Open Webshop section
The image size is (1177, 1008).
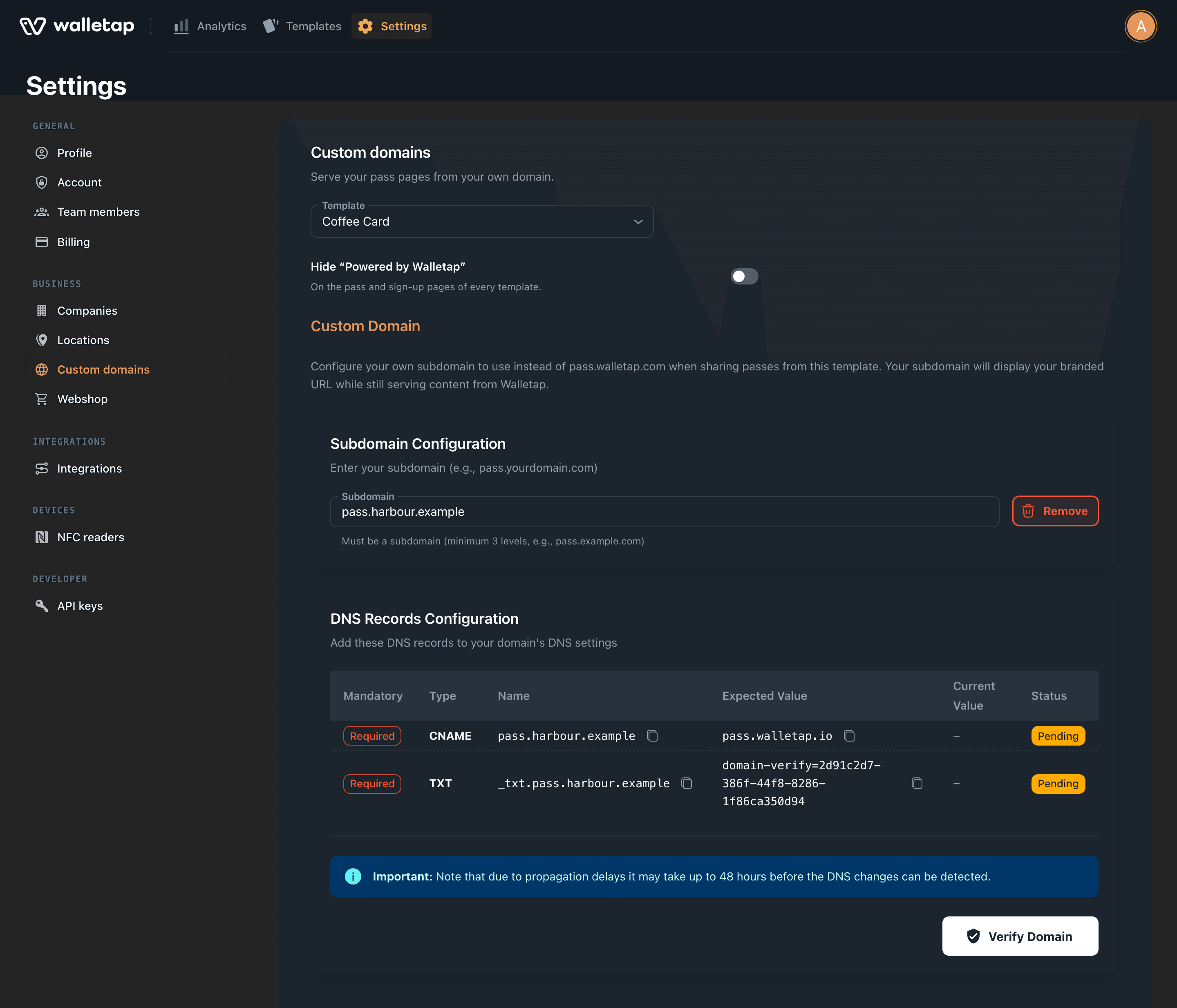(x=130, y=399)
